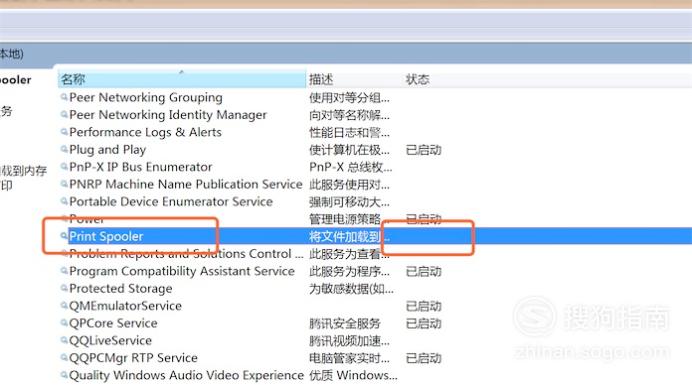This screenshot has width=692, height=385.
Task: Click the gear icon beside Quality Windows Audio Video Experience
Action: tap(64, 375)
